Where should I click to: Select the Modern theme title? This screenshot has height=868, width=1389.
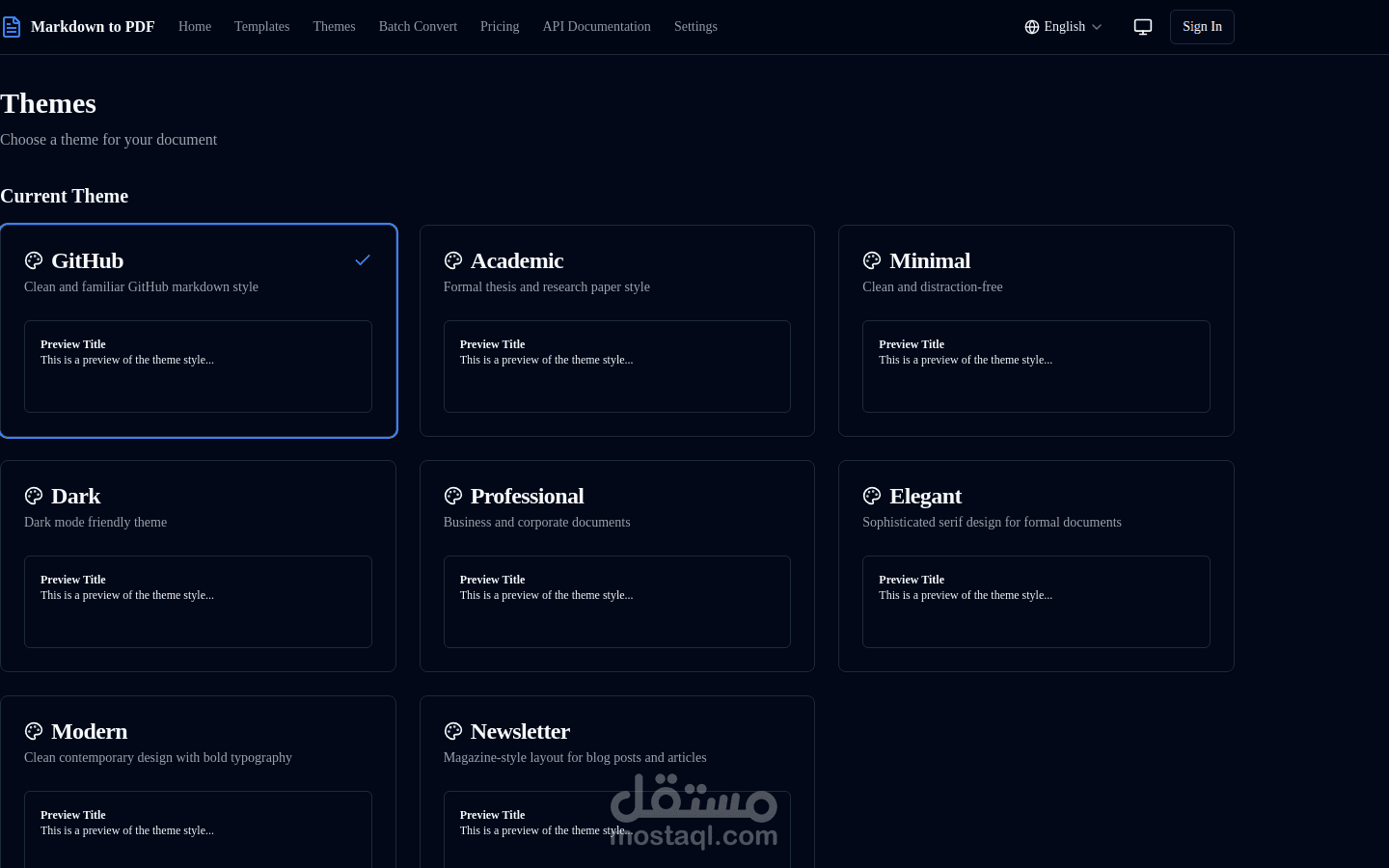pos(90,731)
